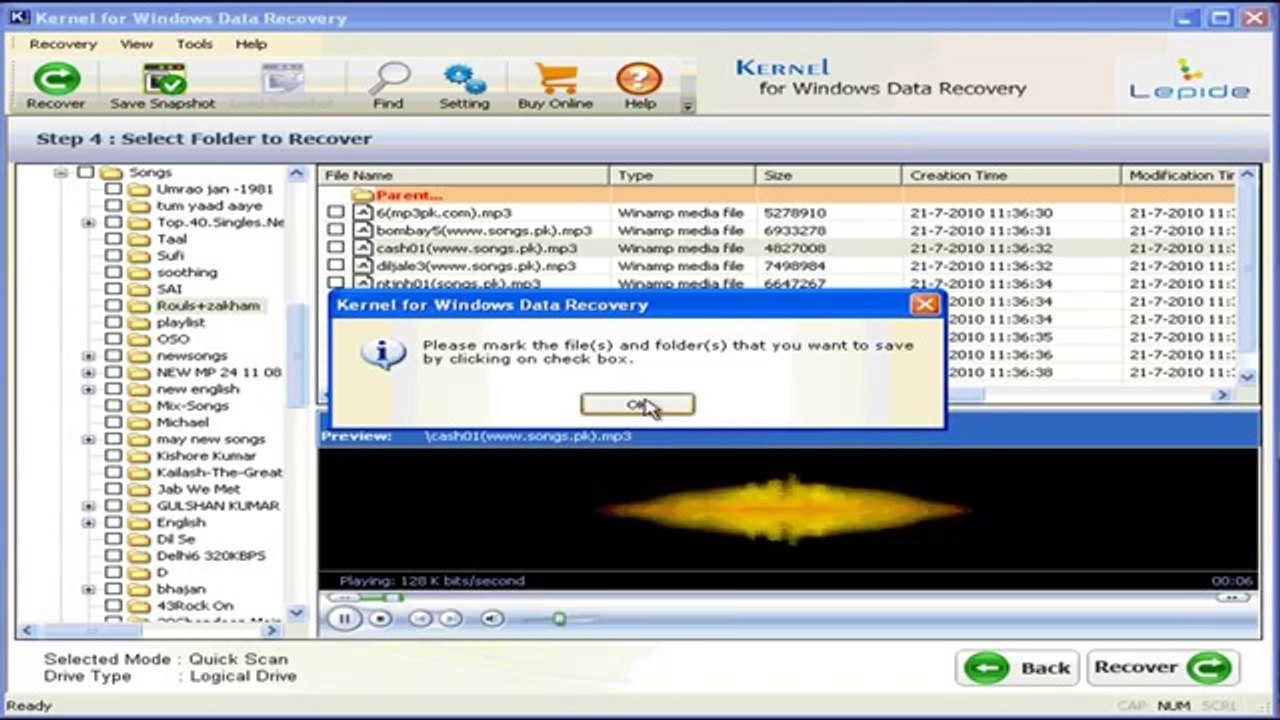Click the Parent folder icon
Screen dimensions: 1280x720
click(362, 195)
